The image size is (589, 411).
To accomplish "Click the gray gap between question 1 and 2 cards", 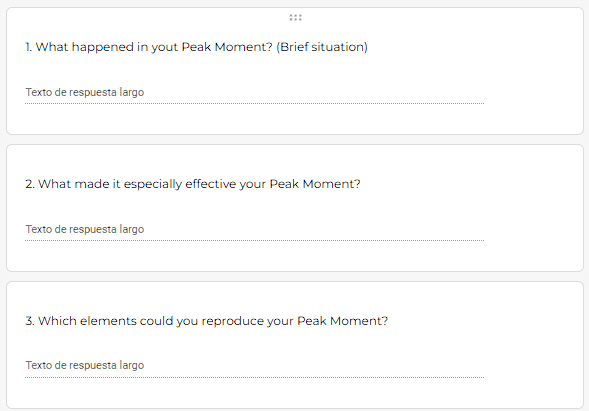I will [294, 139].
